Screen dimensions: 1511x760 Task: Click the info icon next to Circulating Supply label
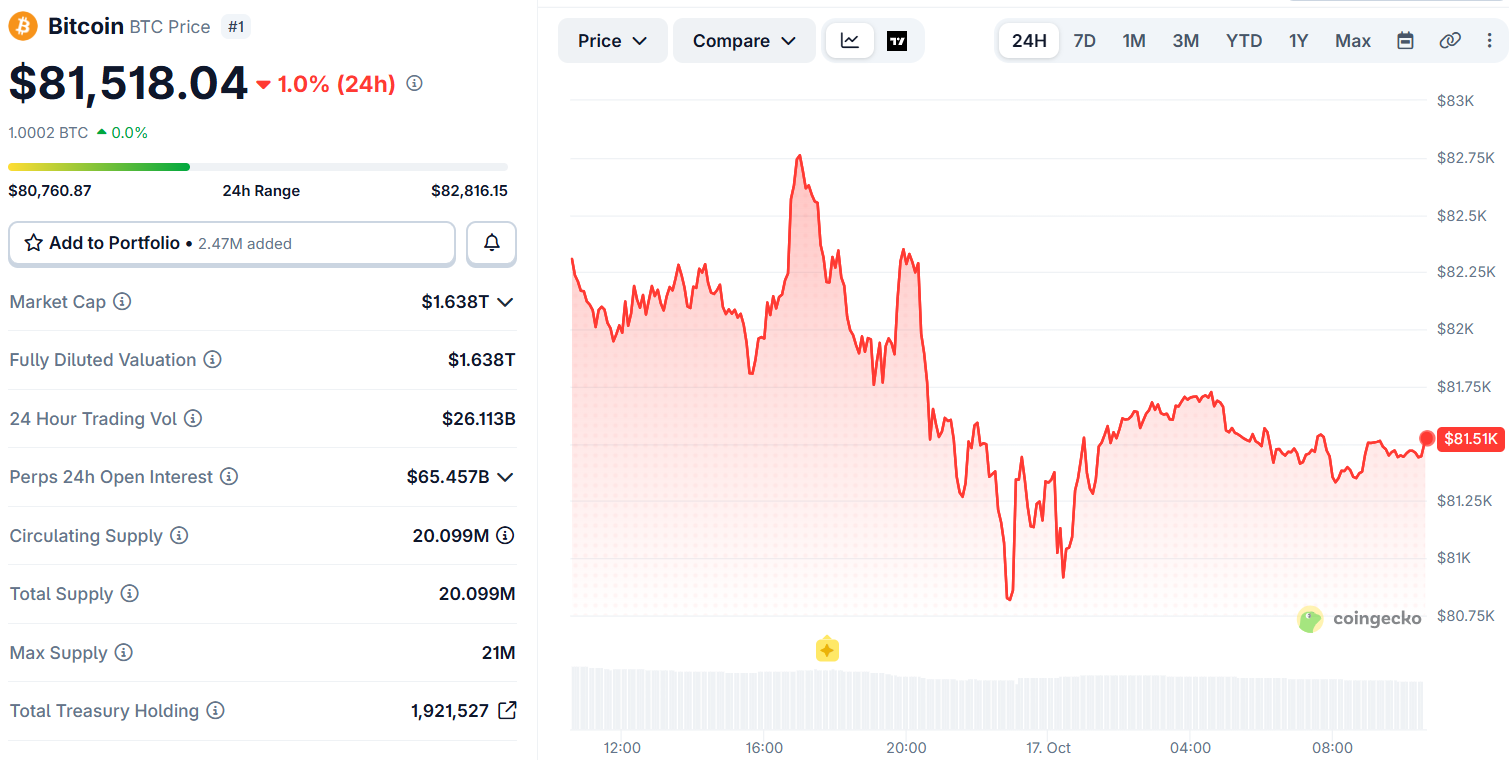click(179, 536)
